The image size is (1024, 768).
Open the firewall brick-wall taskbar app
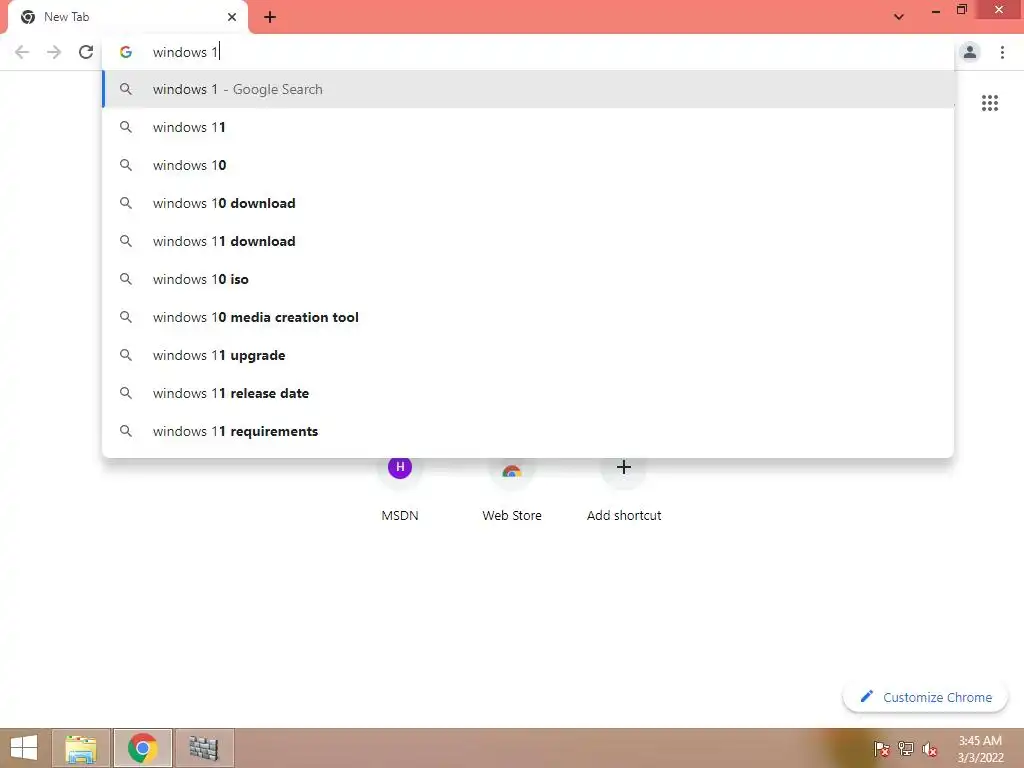click(x=204, y=748)
